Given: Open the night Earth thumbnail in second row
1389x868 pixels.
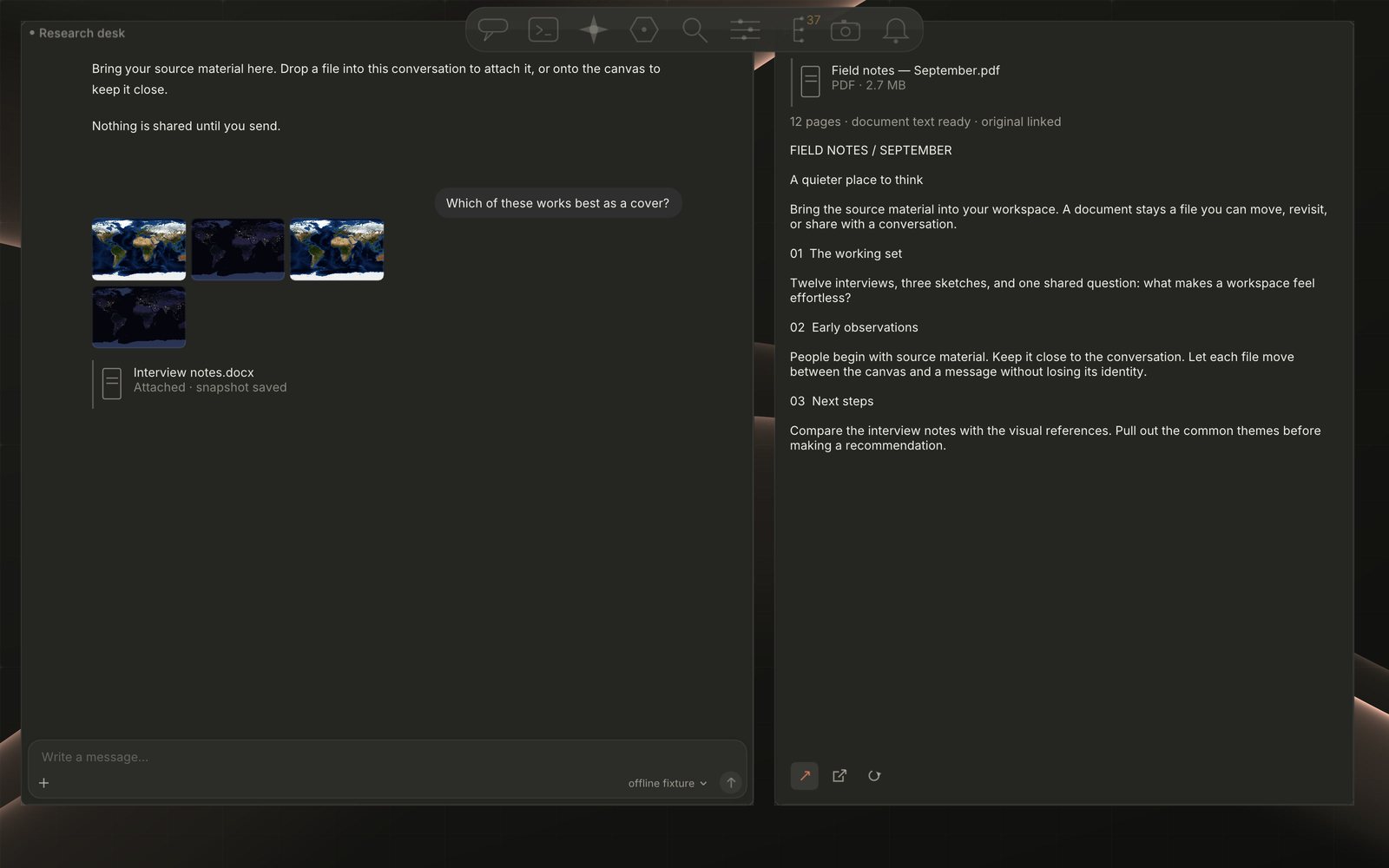Looking at the screenshot, I should click(x=139, y=318).
